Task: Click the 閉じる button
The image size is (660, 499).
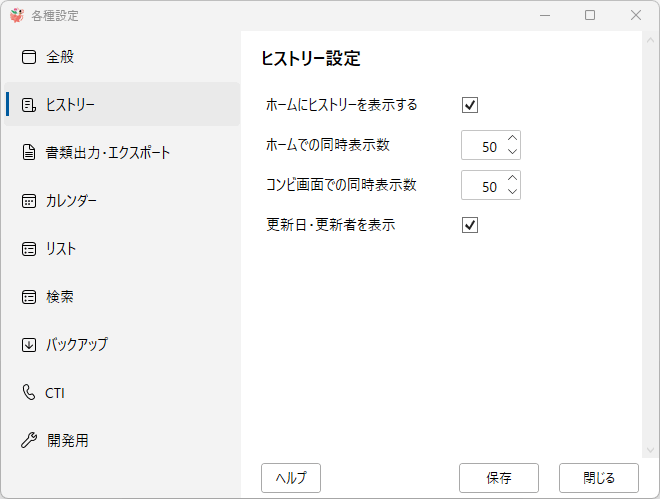Action: point(599,478)
